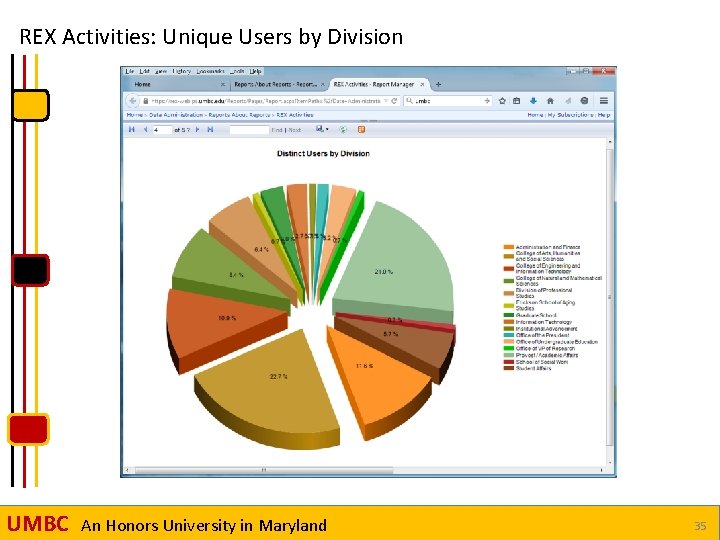
Task: Go to browser home page icon
Action: (x=550, y=101)
